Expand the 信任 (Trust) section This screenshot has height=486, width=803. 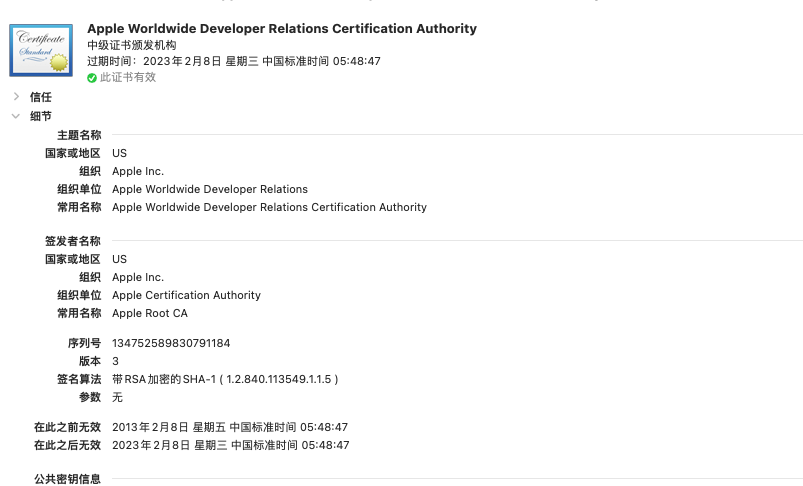[x=16, y=96]
